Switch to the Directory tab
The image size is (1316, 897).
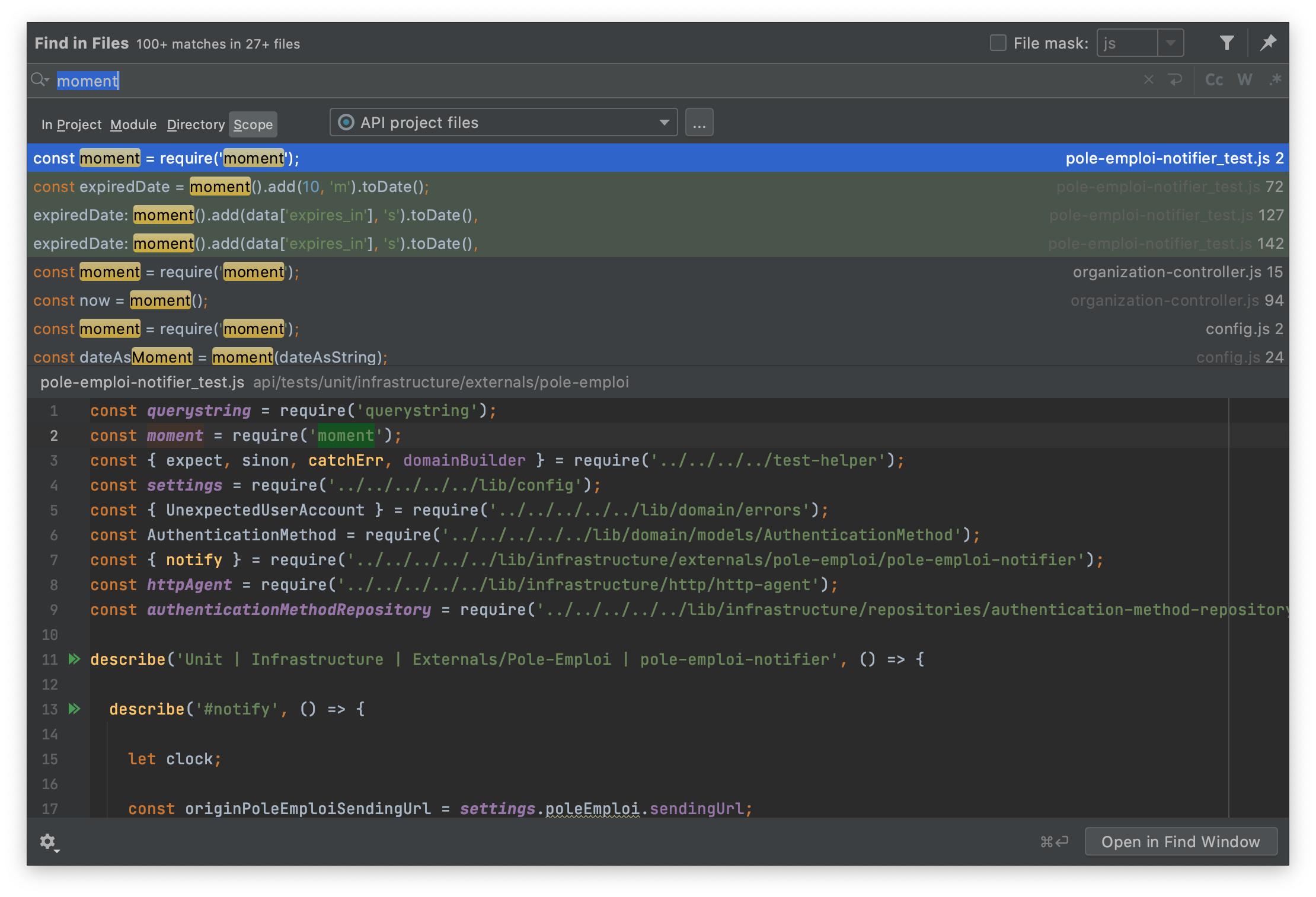point(196,125)
